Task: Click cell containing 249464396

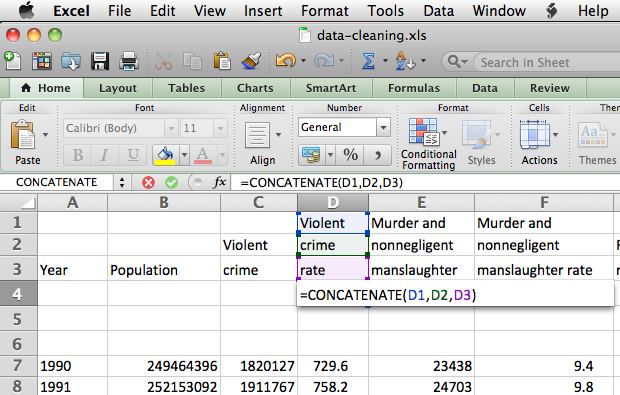Action: (x=164, y=366)
